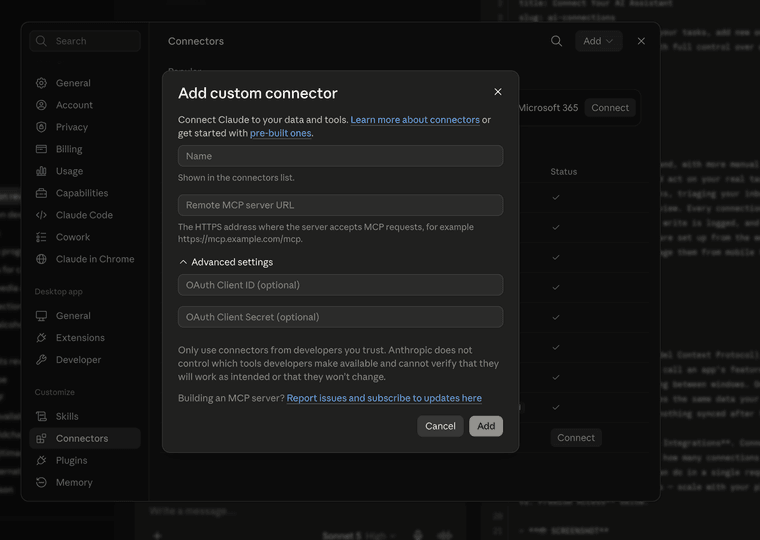Open Claude in Chrome globe icon
The height and width of the screenshot is (540, 760).
tap(41, 259)
